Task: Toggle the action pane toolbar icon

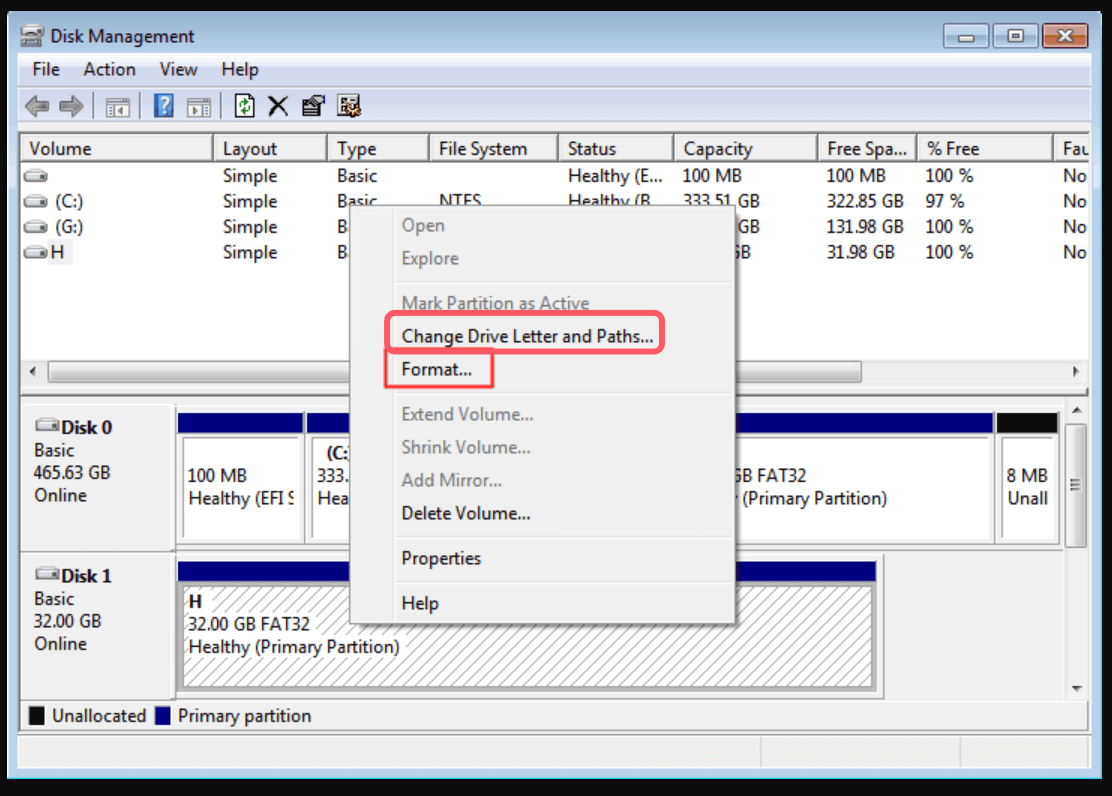Action: (x=198, y=106)
